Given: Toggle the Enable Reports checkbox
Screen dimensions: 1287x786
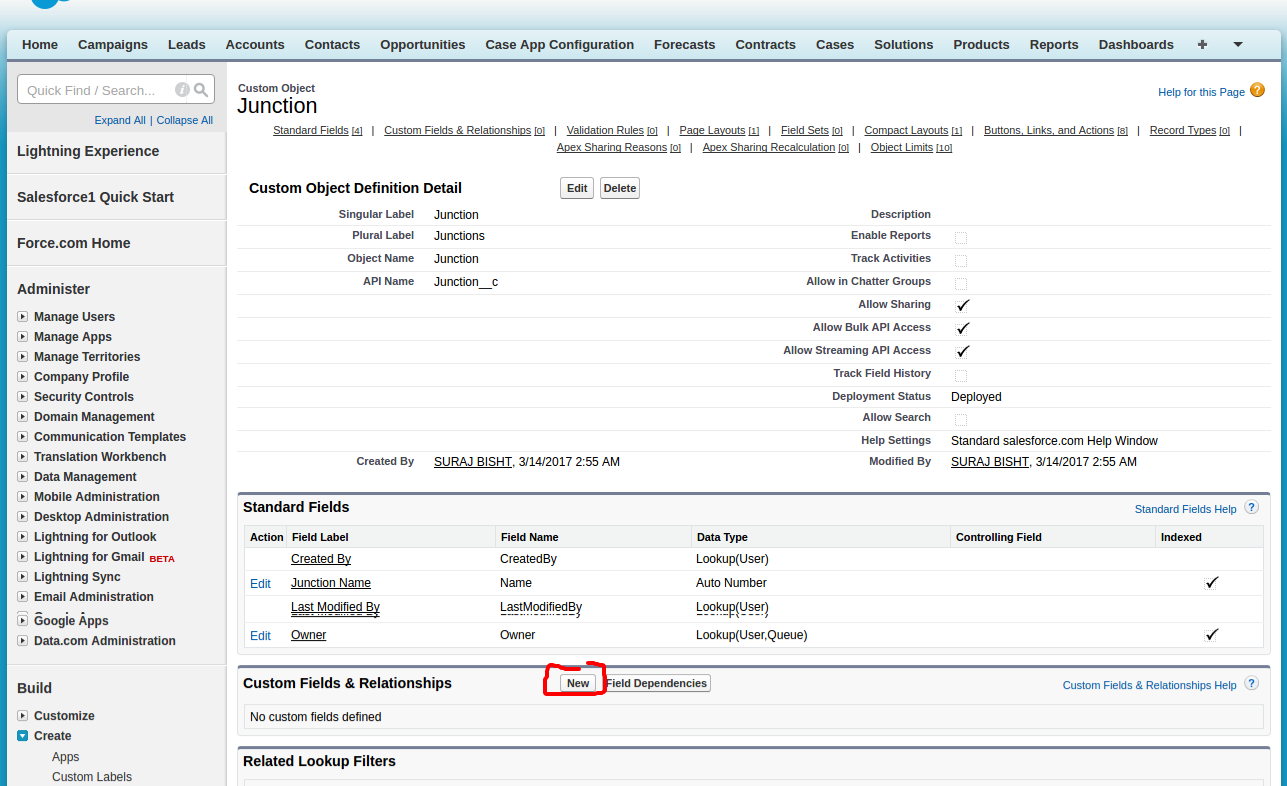Looking at the screenshot, I should 961,237.
